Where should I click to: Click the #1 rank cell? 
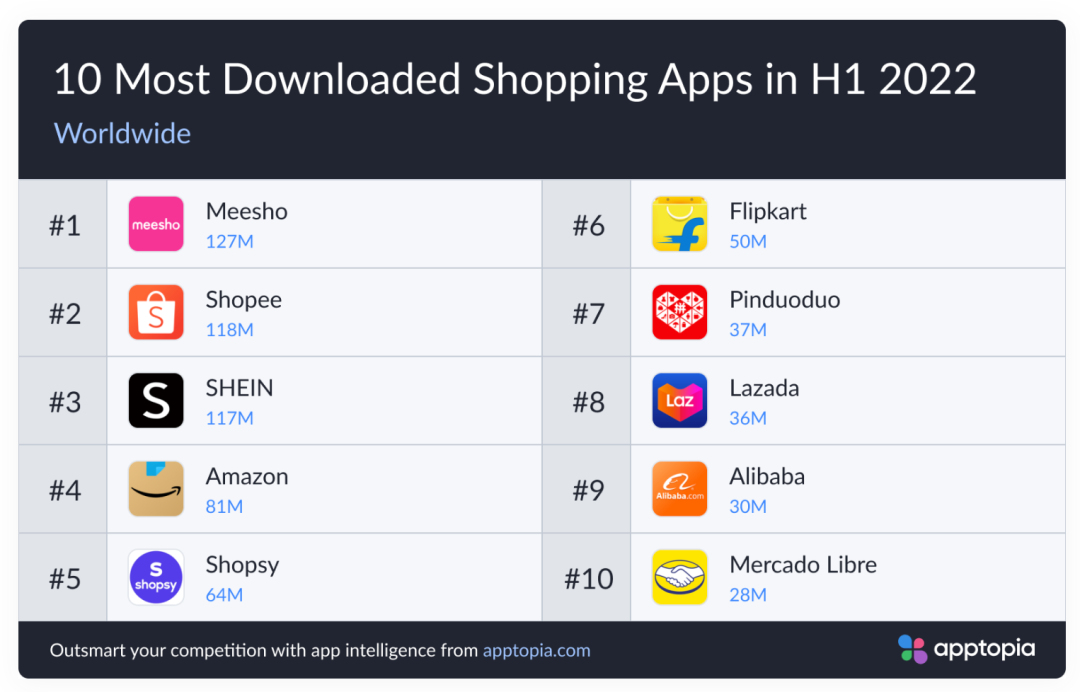click(x=64, y=225)
